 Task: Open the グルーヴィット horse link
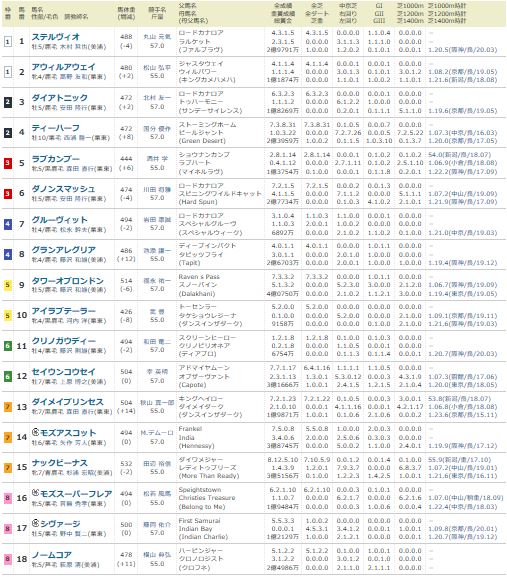click(60, 220)
